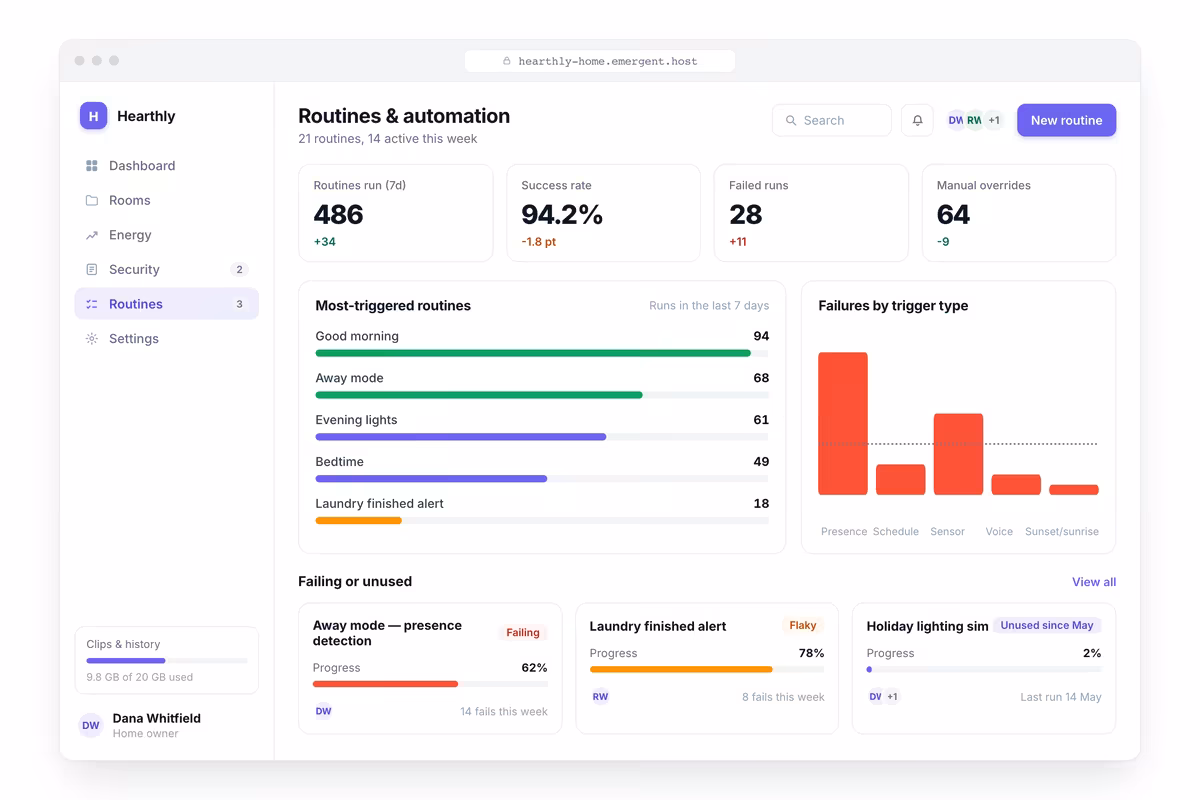Viewport: 1200px width, 800px height.
Task: Click the Away mode green progress bar
Action: click(x=479, y=395)
